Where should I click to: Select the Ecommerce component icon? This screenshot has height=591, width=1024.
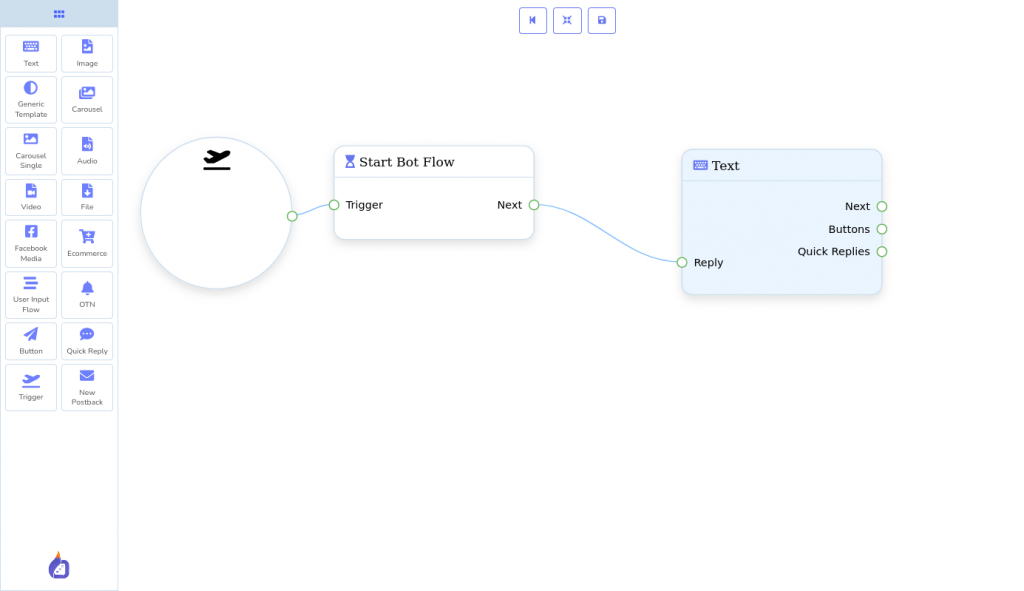coord(87,243)
